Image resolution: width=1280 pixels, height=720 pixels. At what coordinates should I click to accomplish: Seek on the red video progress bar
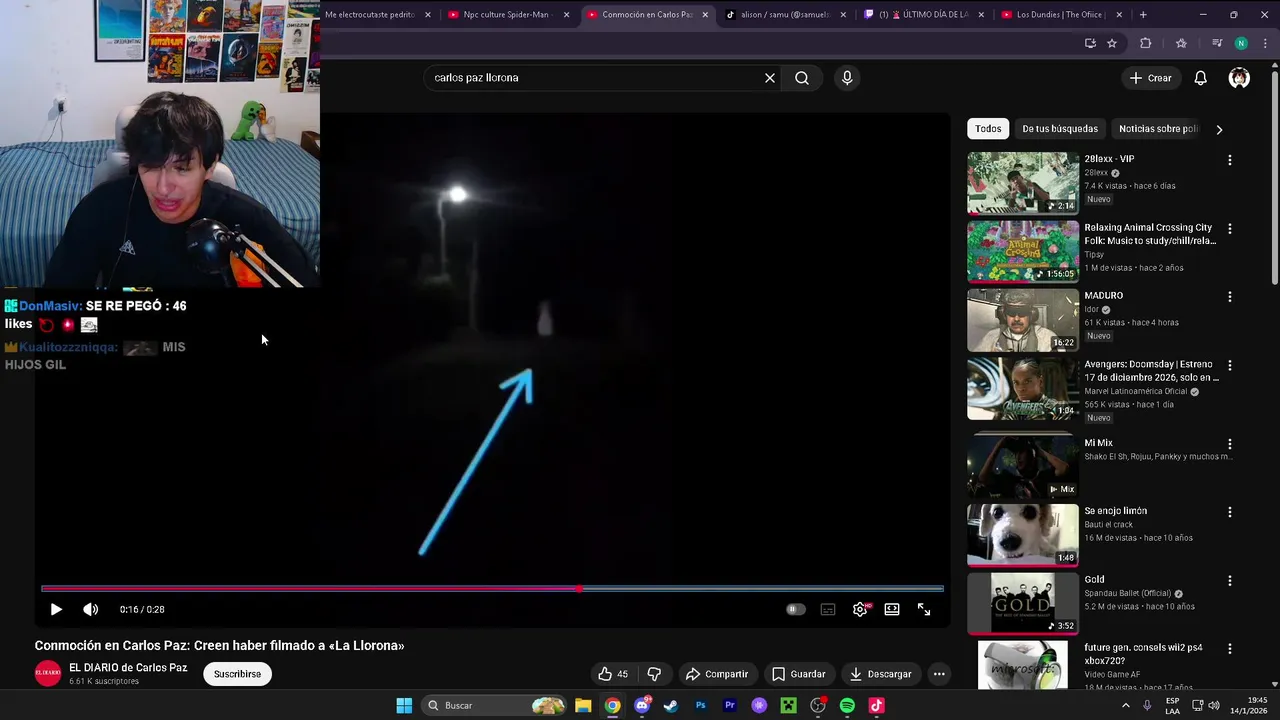click(x=492, y=588)
